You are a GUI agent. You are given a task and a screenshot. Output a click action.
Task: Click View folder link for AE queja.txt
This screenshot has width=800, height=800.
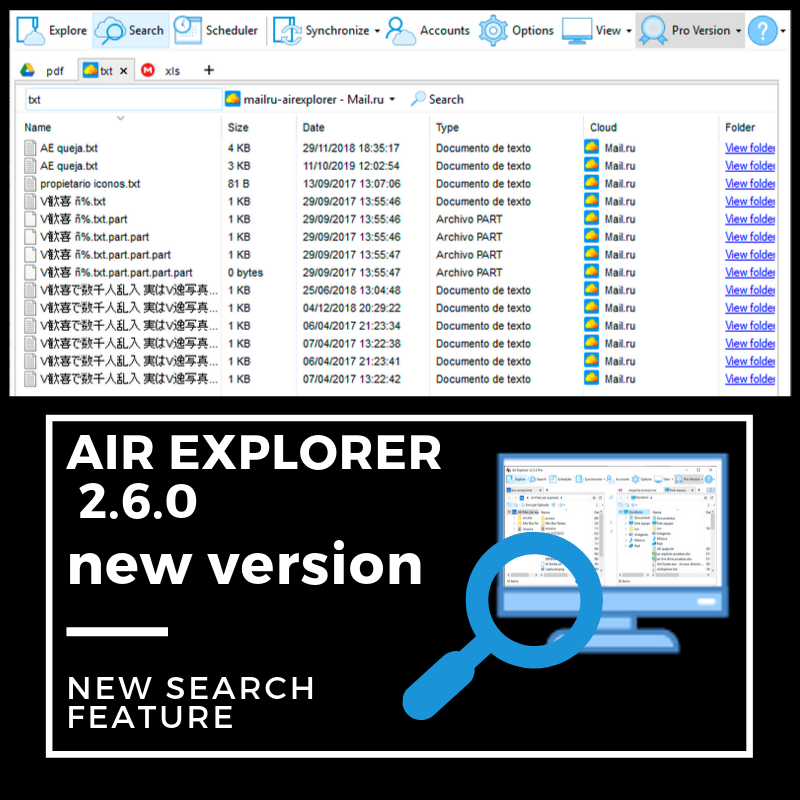[x=749, y=148]
